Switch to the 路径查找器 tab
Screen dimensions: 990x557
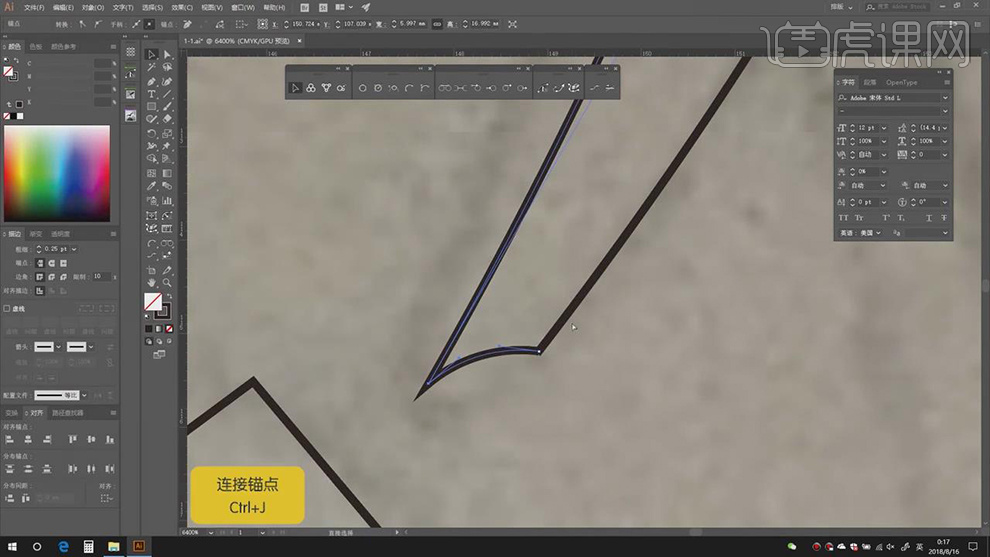point(68,412)
